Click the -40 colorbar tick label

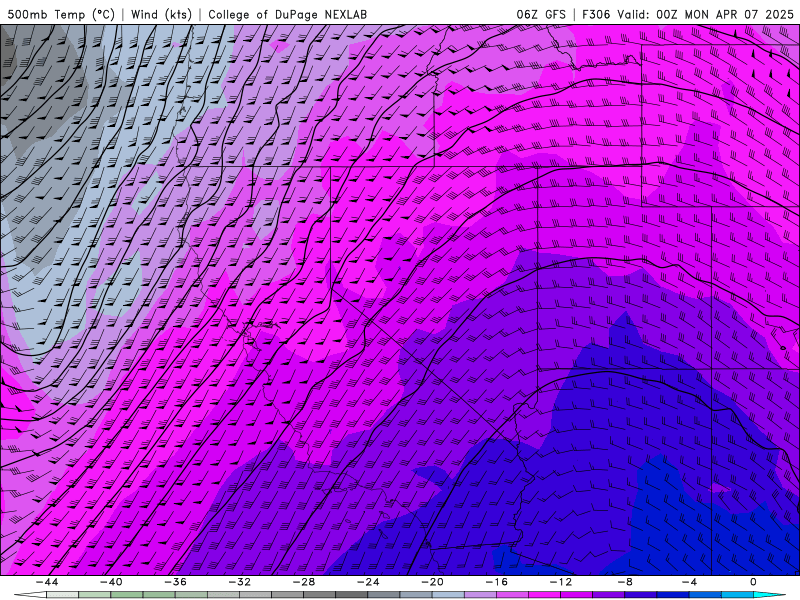[x=111, y=582]
